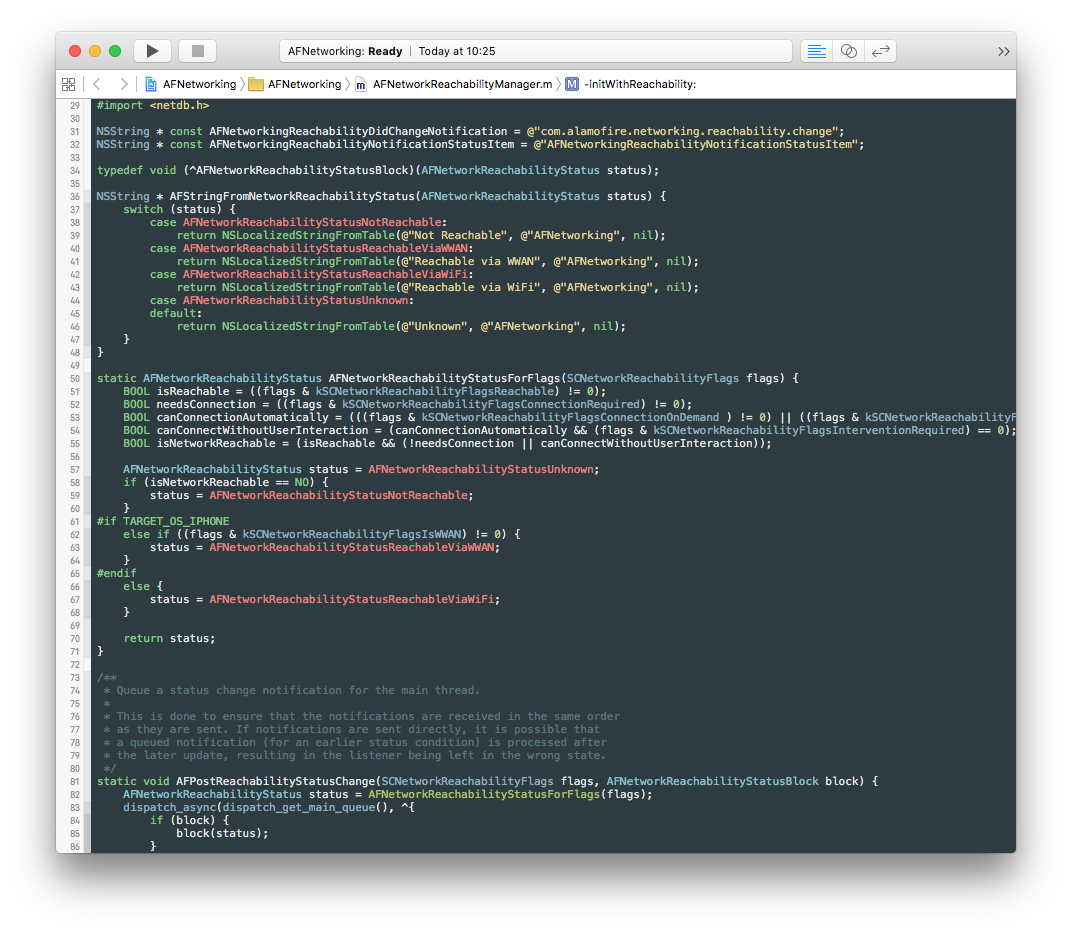Click AFPostReachabilityStatusChange function name

(276, 781)
